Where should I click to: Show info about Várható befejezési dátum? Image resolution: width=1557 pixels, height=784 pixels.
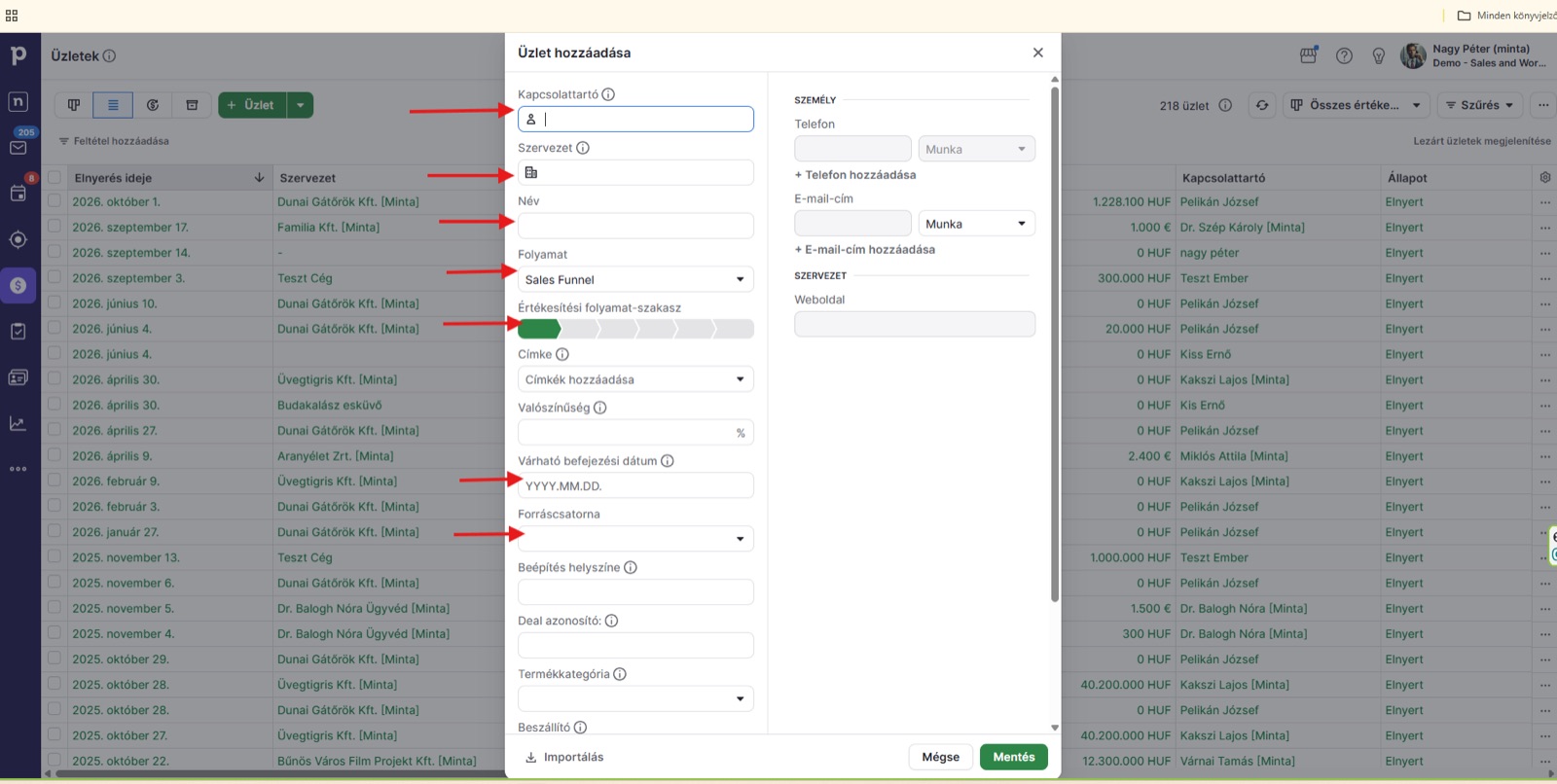pos(668,461)
